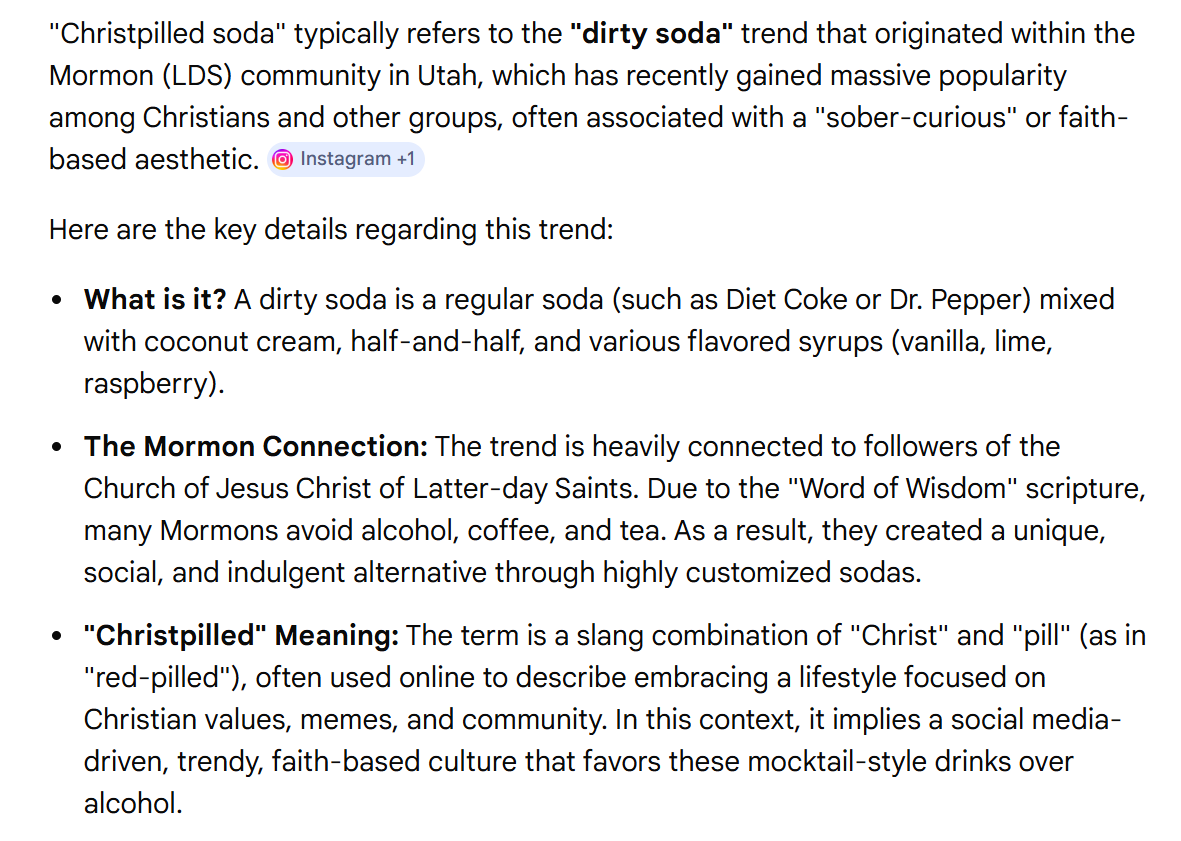Screen dimensions: 1181x841
Task: Click the Instagram source label text
Action: [345, 160]
